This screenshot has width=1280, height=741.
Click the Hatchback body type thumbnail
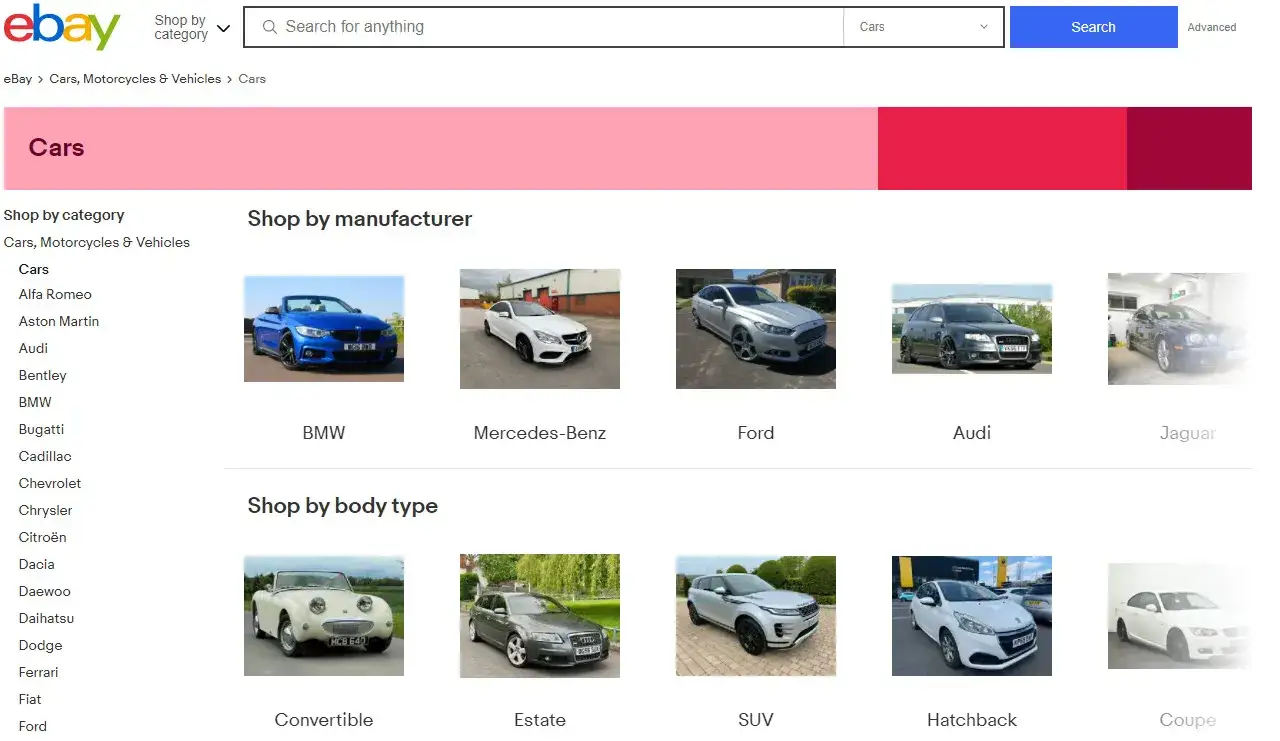pyautogui.click(x=972, y=615)
